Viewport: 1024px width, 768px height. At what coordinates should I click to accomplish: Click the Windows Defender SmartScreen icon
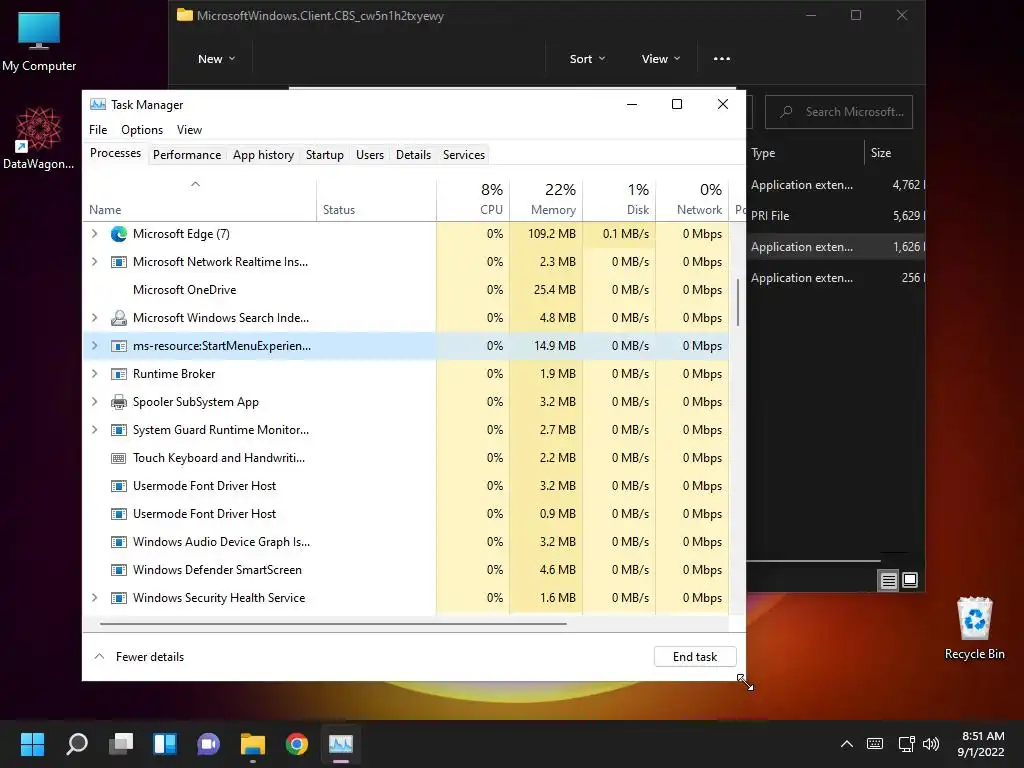(118, 569)
